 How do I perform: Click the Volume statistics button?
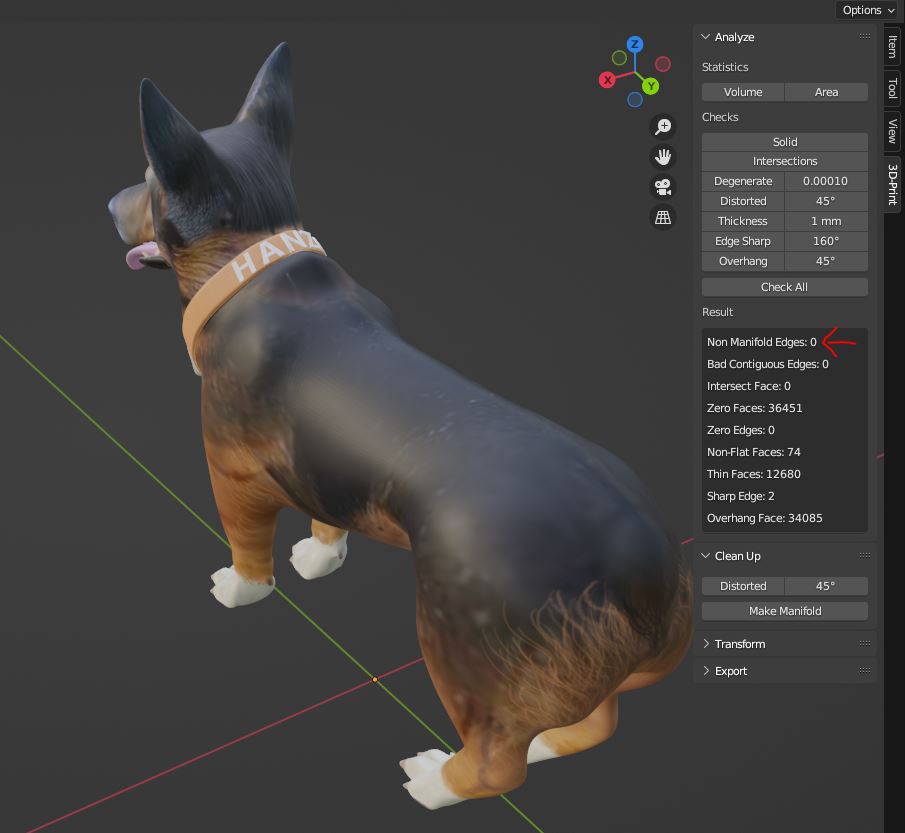pyautogui.click(x=743, y=92)
